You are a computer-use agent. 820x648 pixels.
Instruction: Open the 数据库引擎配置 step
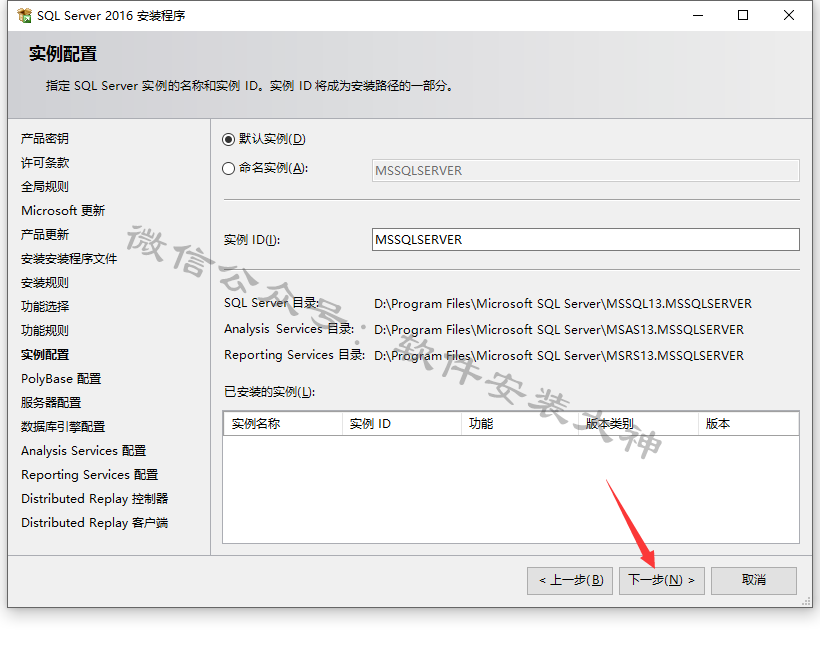coord(63,427)
